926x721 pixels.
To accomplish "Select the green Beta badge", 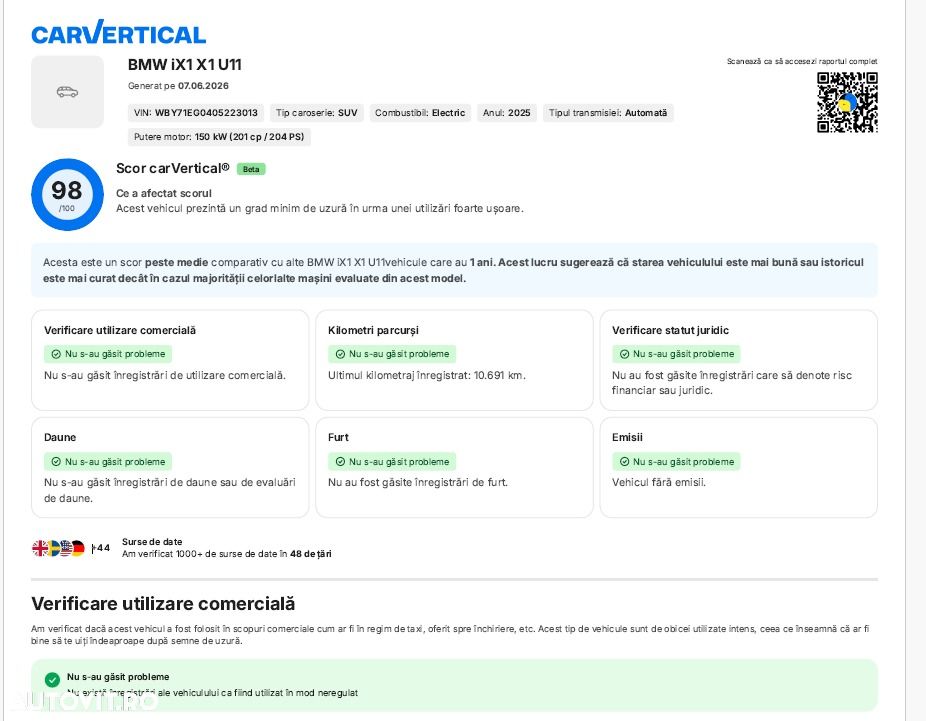I will [x=251, y=169].
